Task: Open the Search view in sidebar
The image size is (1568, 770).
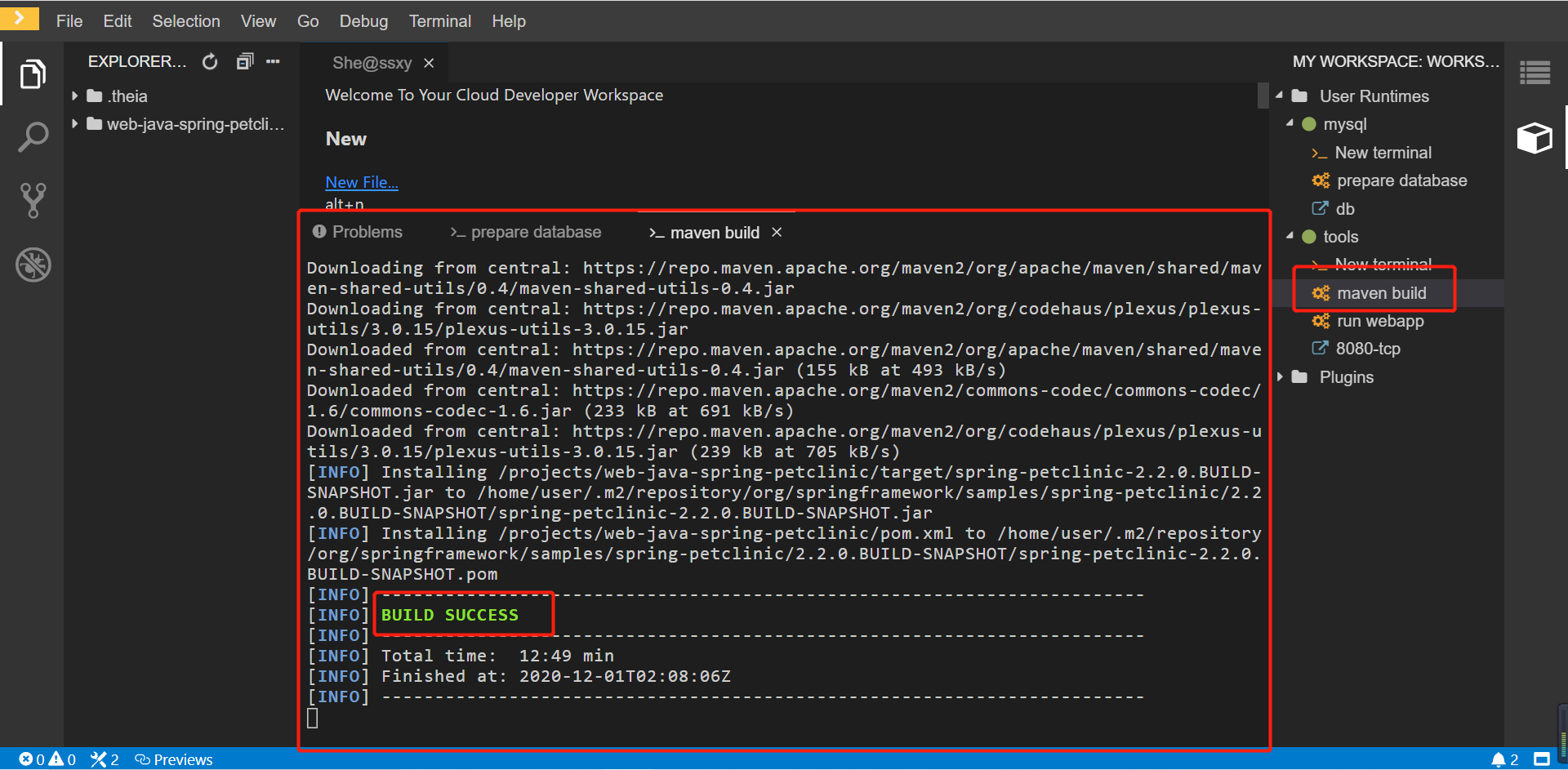Action: (33, 137)
